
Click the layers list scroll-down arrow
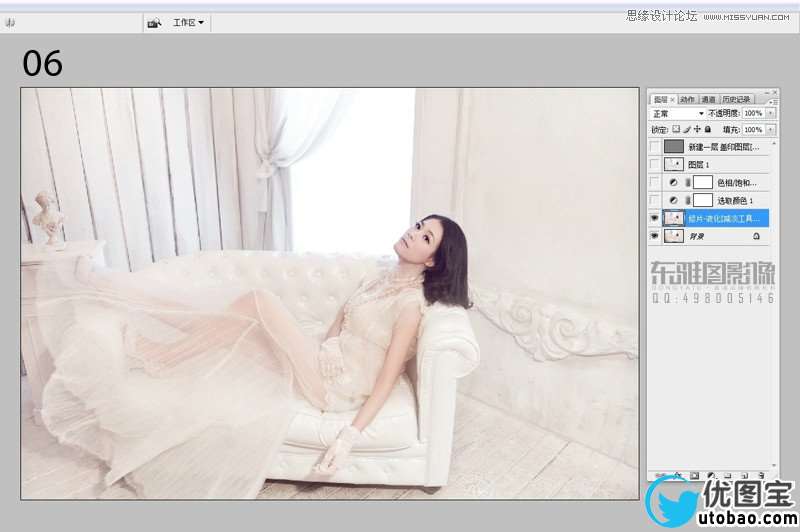[774, 465]
